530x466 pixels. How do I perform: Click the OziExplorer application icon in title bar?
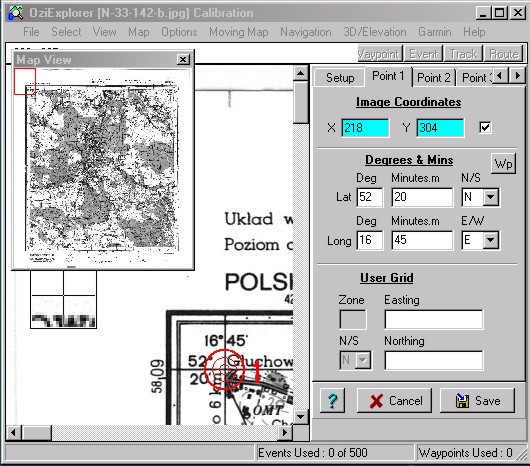16,13
